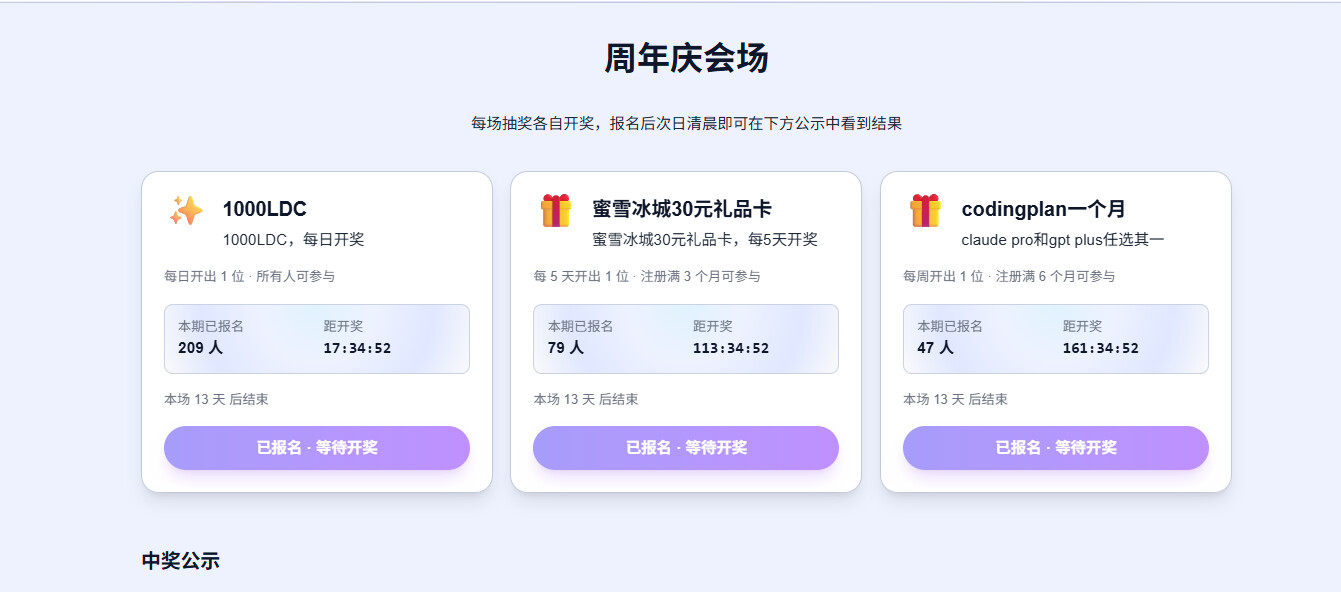Screen dimensions: 1341x592
Task: Click the 47 人 registered count
Action: pyautogui.click(x=935, y=348)
